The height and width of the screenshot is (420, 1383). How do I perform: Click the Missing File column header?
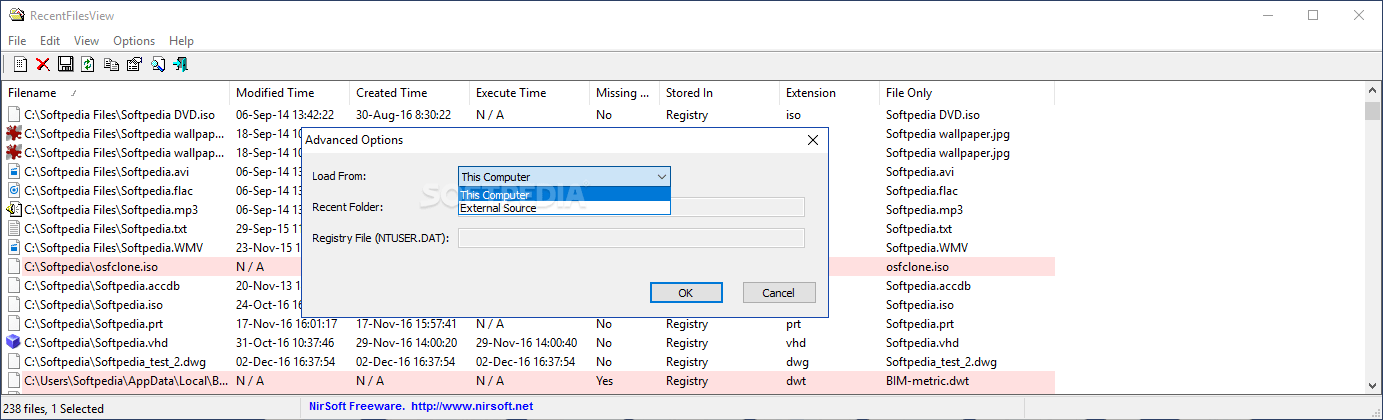[625, 93]
